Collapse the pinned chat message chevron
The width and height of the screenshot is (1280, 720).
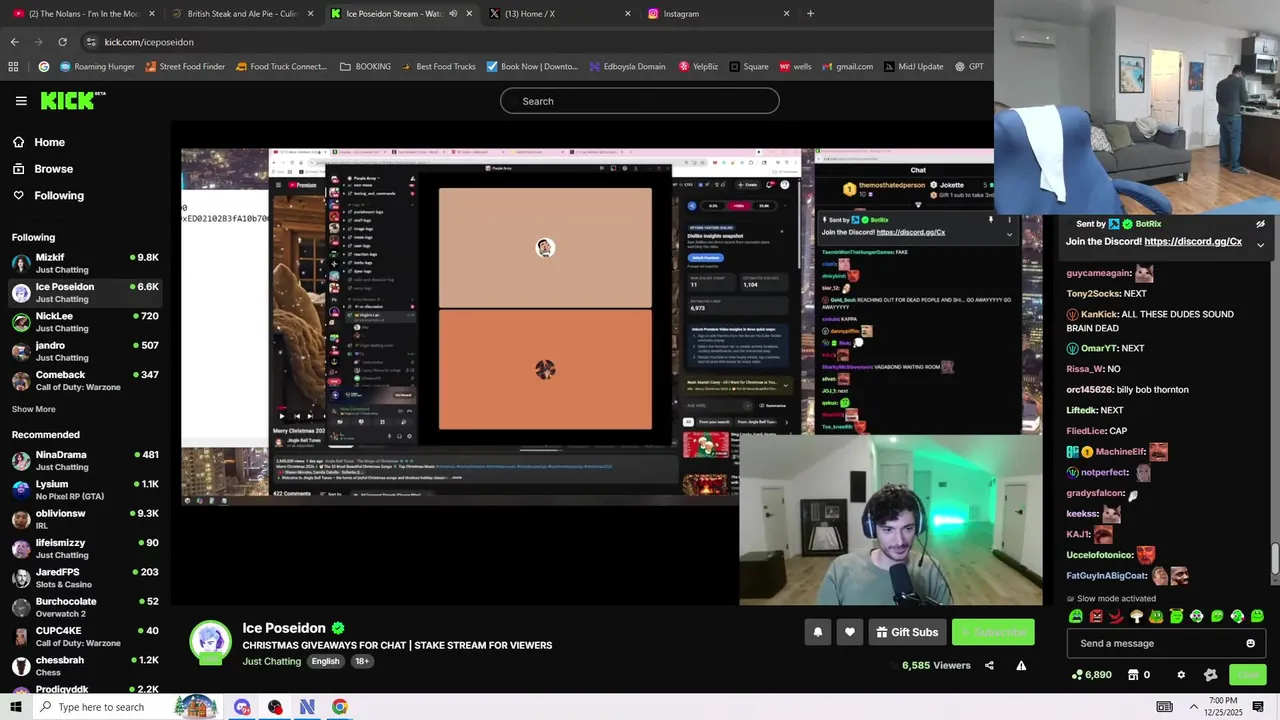(x=1260, y=244)
